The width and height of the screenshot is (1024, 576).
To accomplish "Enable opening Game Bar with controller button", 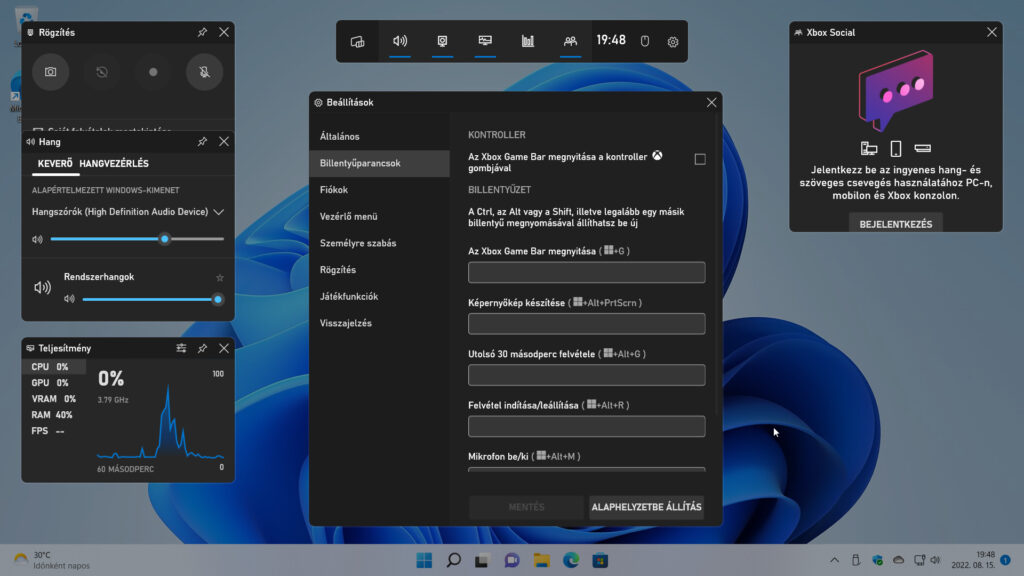I will point(700,159).
